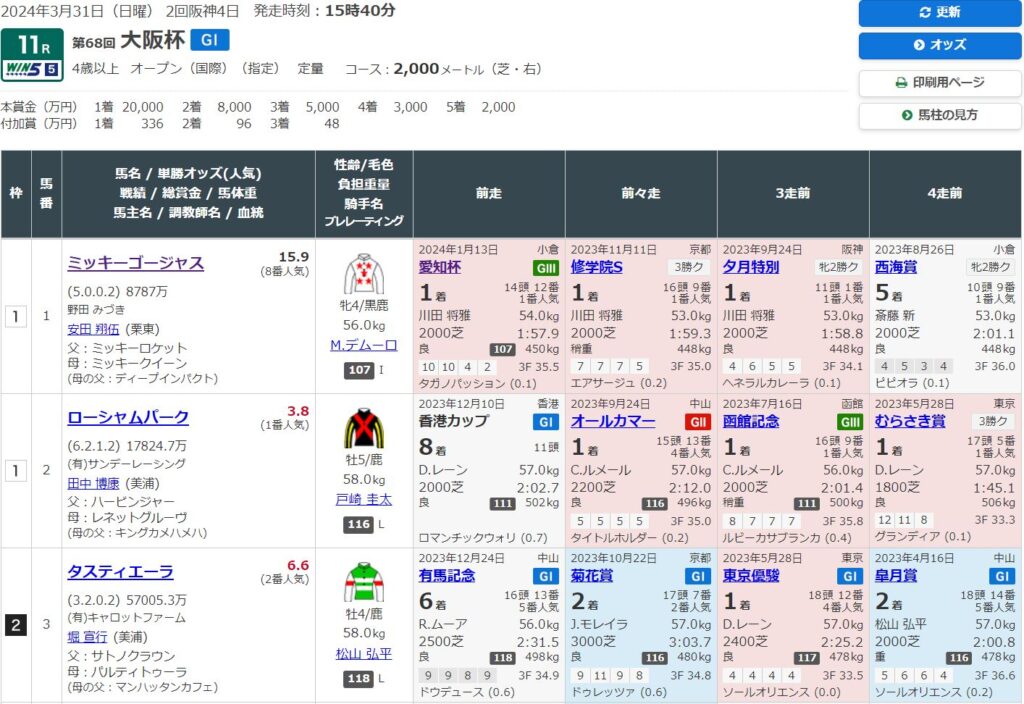1024x704 pixels.
Task: Open the 東京優駿 race result link
Action: click(751, 575)
